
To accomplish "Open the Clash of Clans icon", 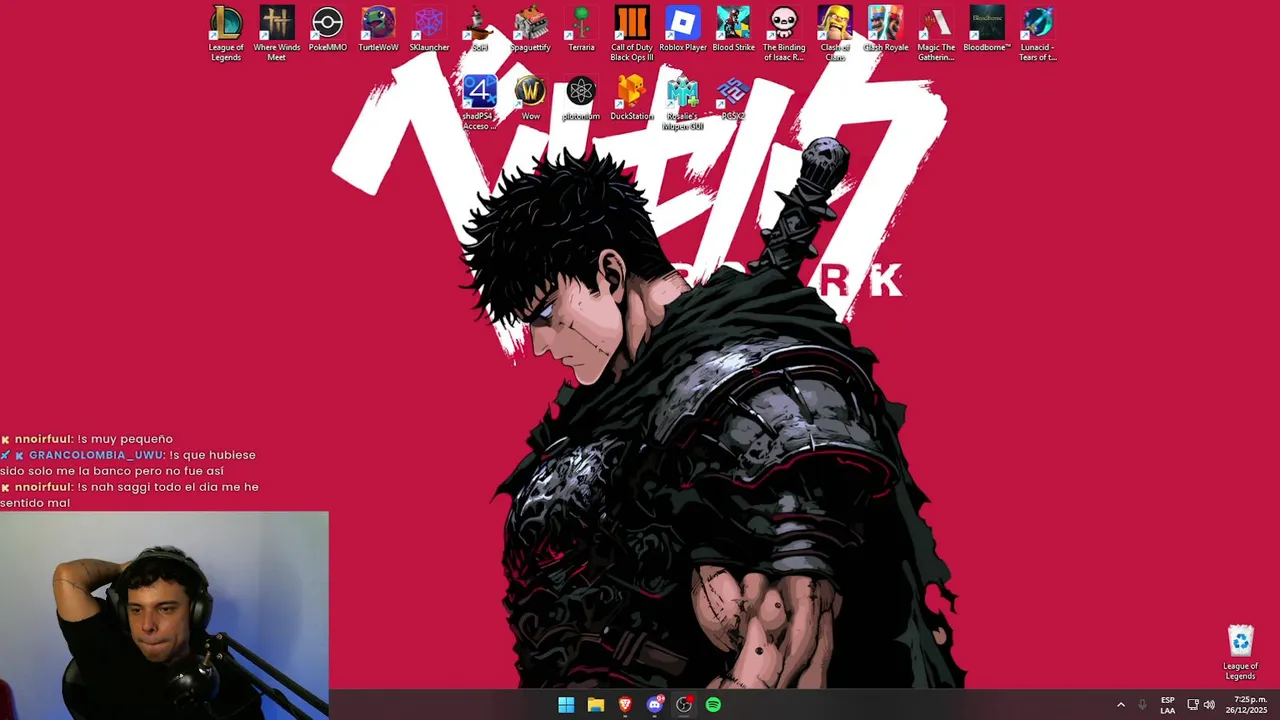I will (835, 34).
